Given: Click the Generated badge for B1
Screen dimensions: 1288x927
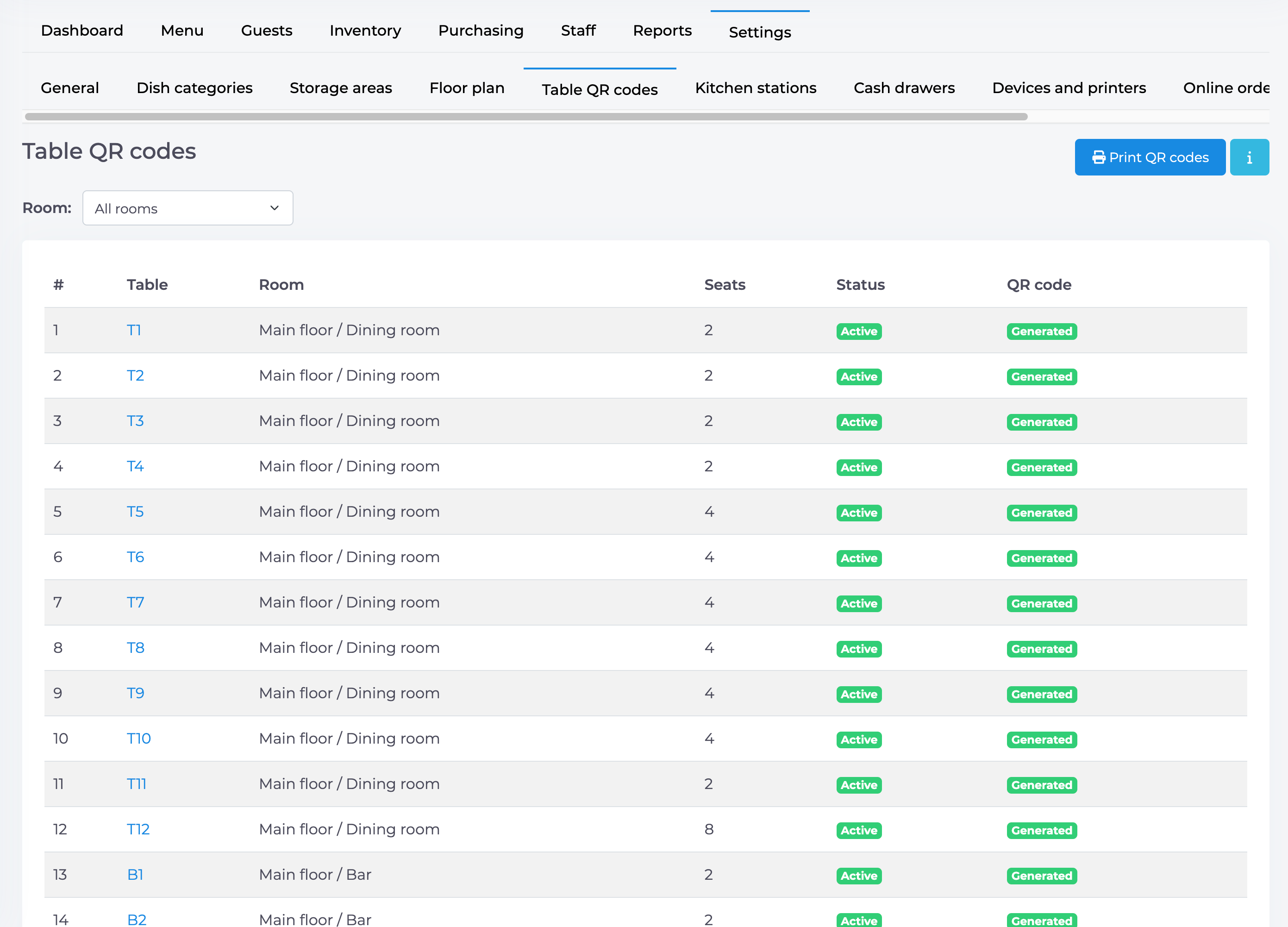Looking at the screenshot, I should pyautogui.click(x=1042, y=876).
